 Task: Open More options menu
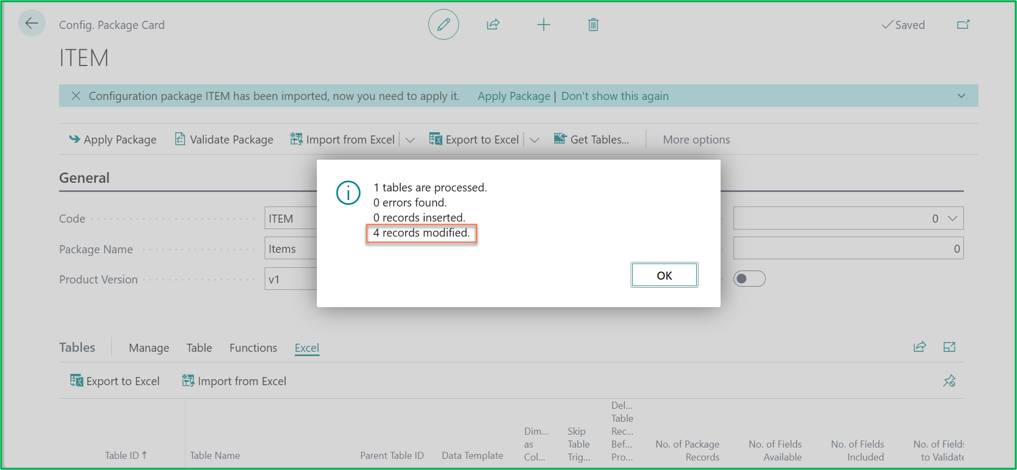click(x=696, y=139)
